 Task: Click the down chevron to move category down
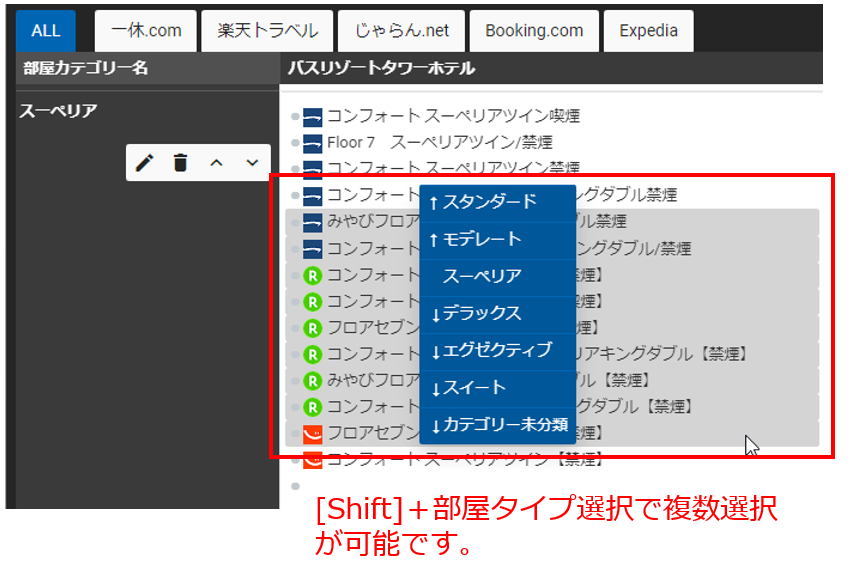click(x=252, y=163)
